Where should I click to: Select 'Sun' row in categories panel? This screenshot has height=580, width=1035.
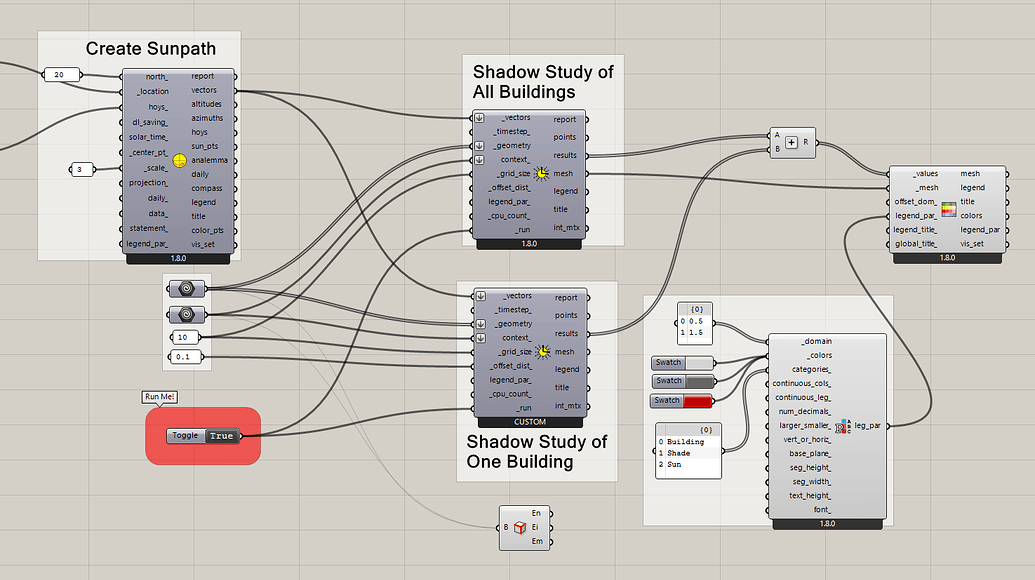point(688,465)
